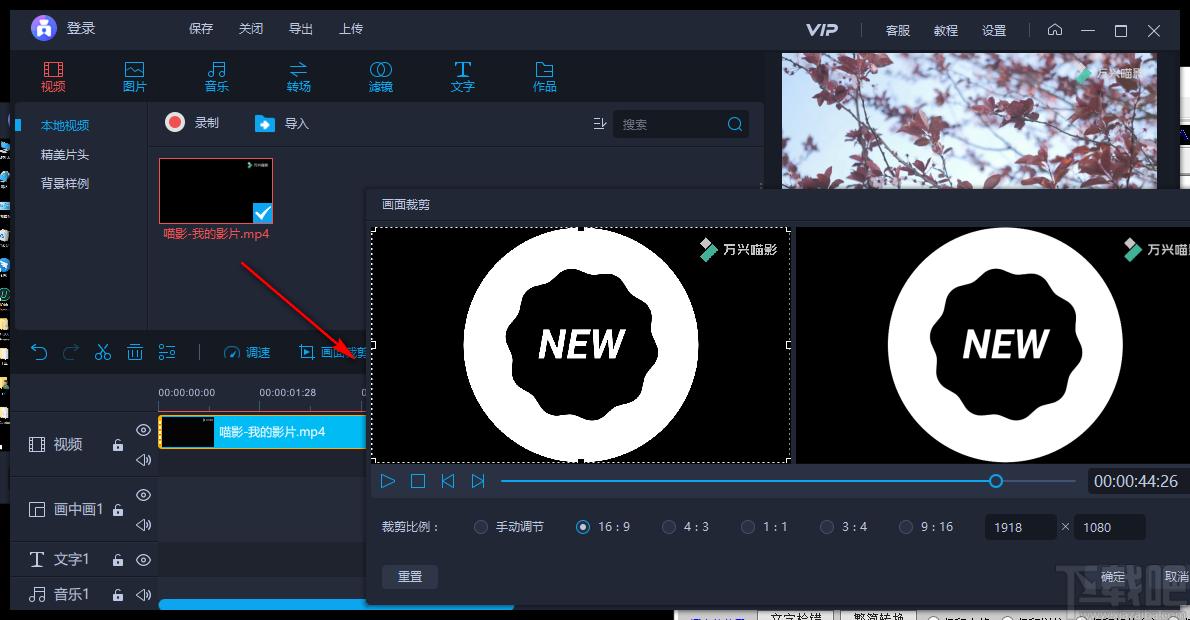The width and height of the screenshot is (1190, 620).
Task: Click the 上传 menu item
Action: [x=351, y=29]
